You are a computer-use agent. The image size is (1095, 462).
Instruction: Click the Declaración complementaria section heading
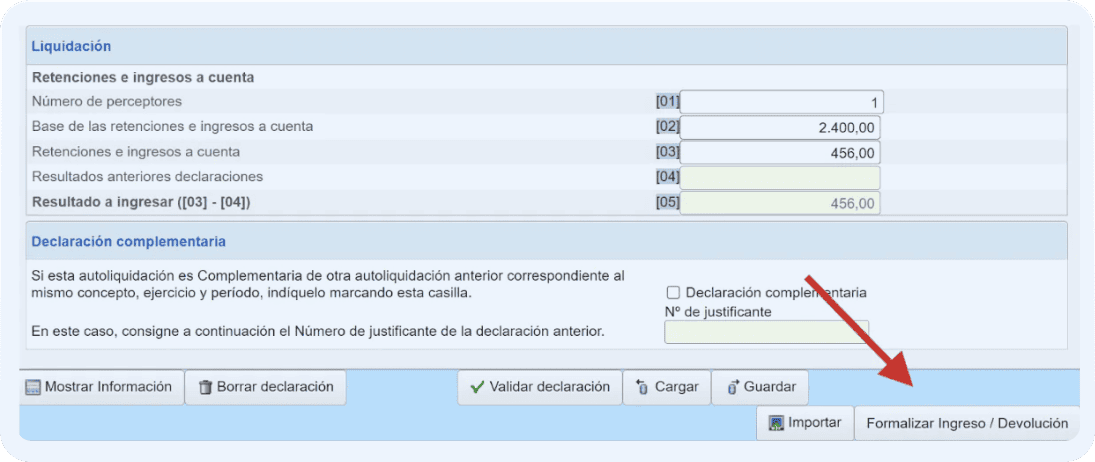click(x=128, y=241)
